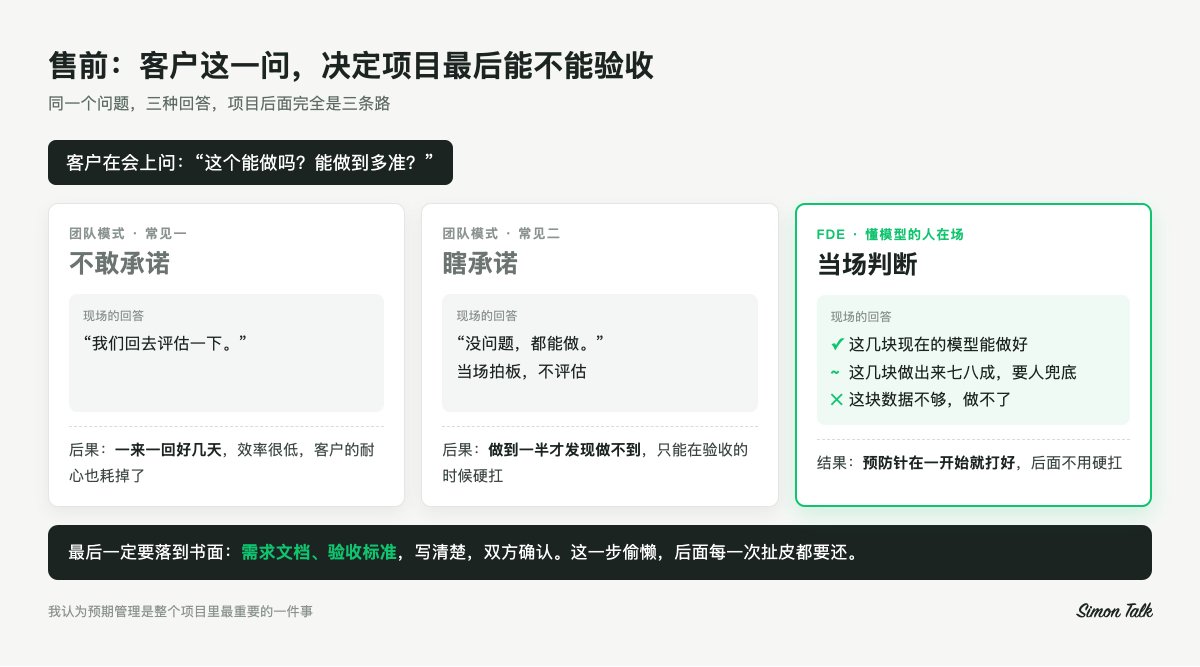Click label '团队模式 · 常见二'

coord(501,233)
